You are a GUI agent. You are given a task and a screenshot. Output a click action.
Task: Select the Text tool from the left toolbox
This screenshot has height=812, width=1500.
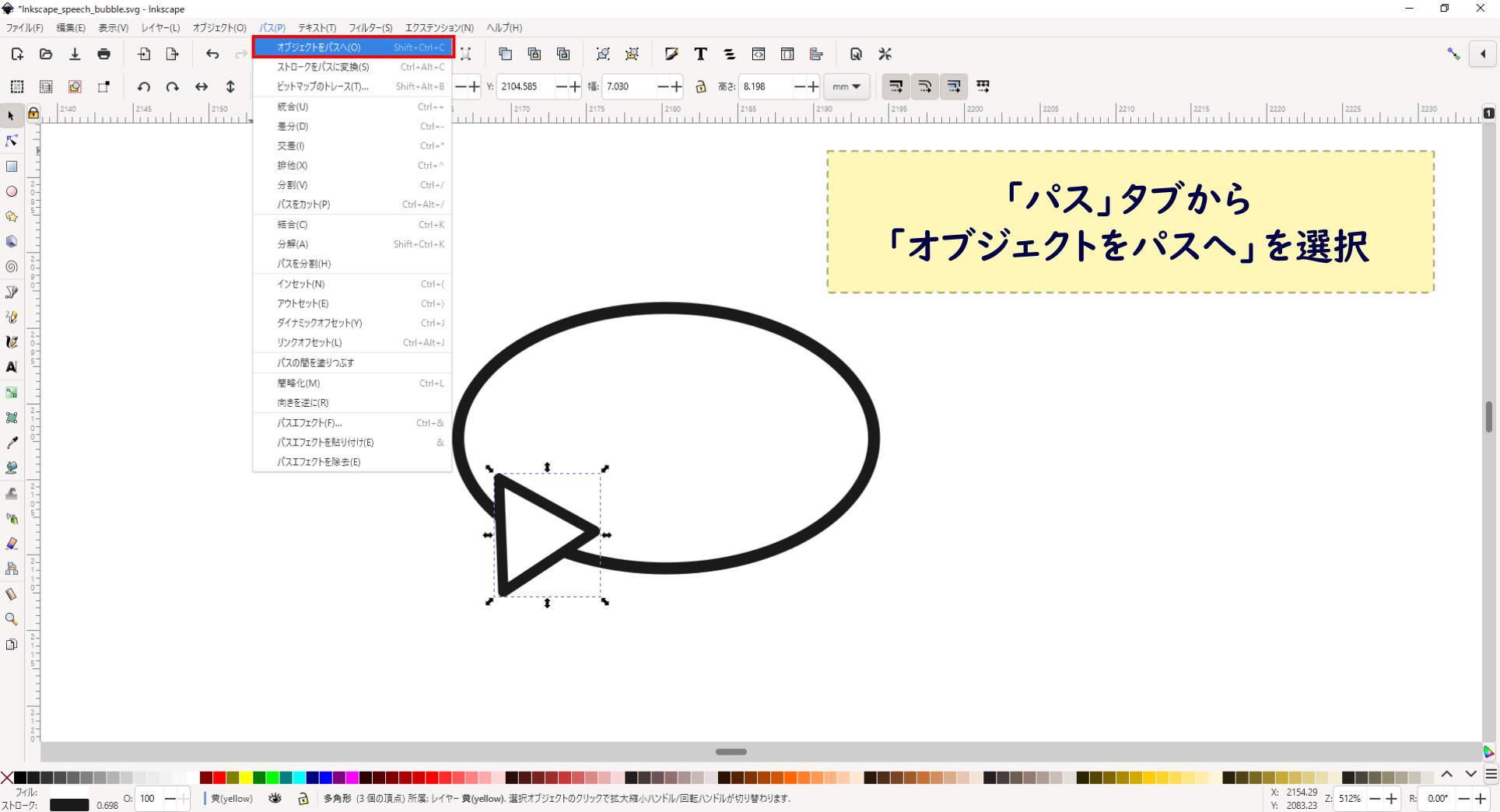pos(12,367)
